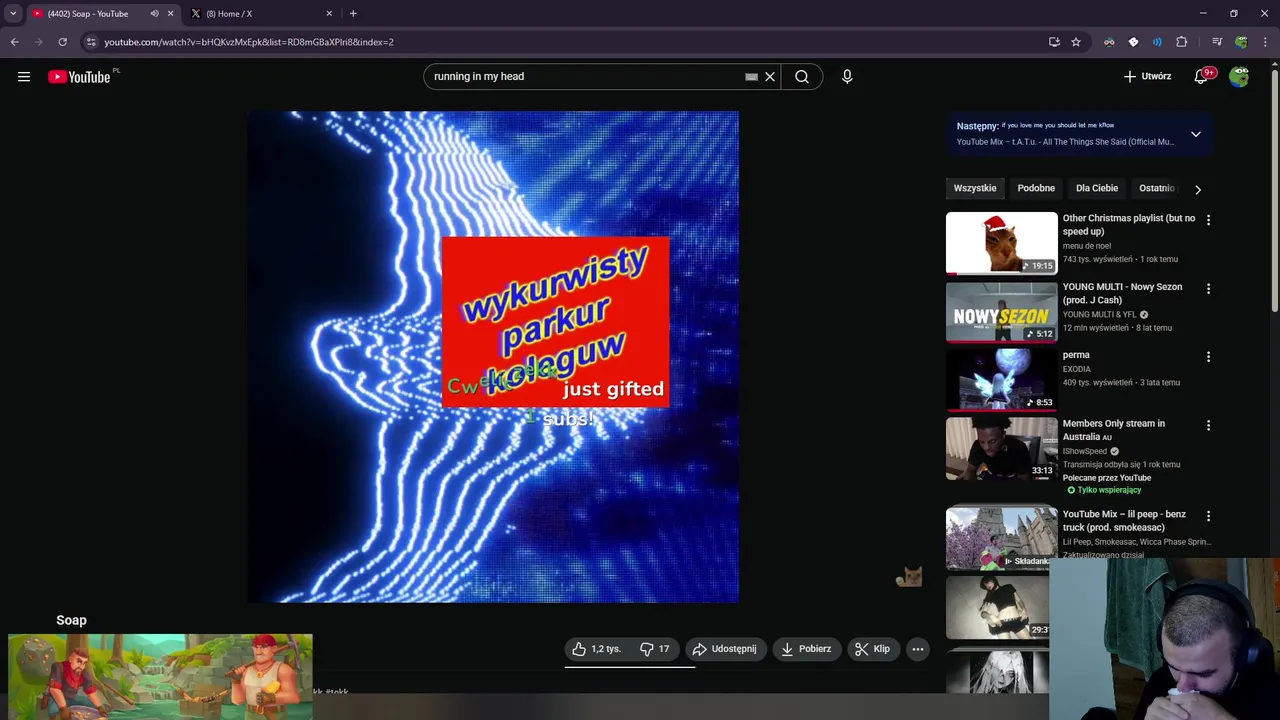Open a new browser tab
The height and width of the screenshot is (720, 1280).
click(x=353, y=14)
